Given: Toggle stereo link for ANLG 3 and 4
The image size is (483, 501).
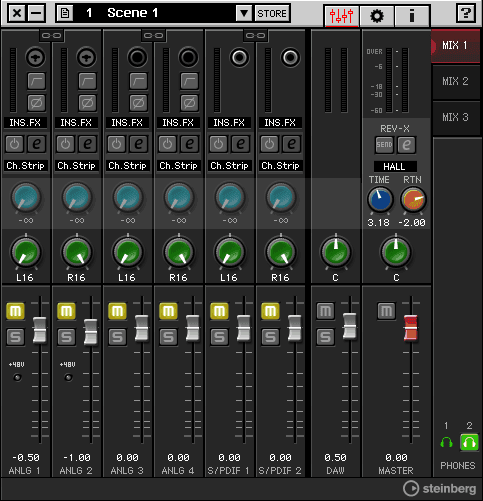Looking at the screenshot, I should pos(153,35).
